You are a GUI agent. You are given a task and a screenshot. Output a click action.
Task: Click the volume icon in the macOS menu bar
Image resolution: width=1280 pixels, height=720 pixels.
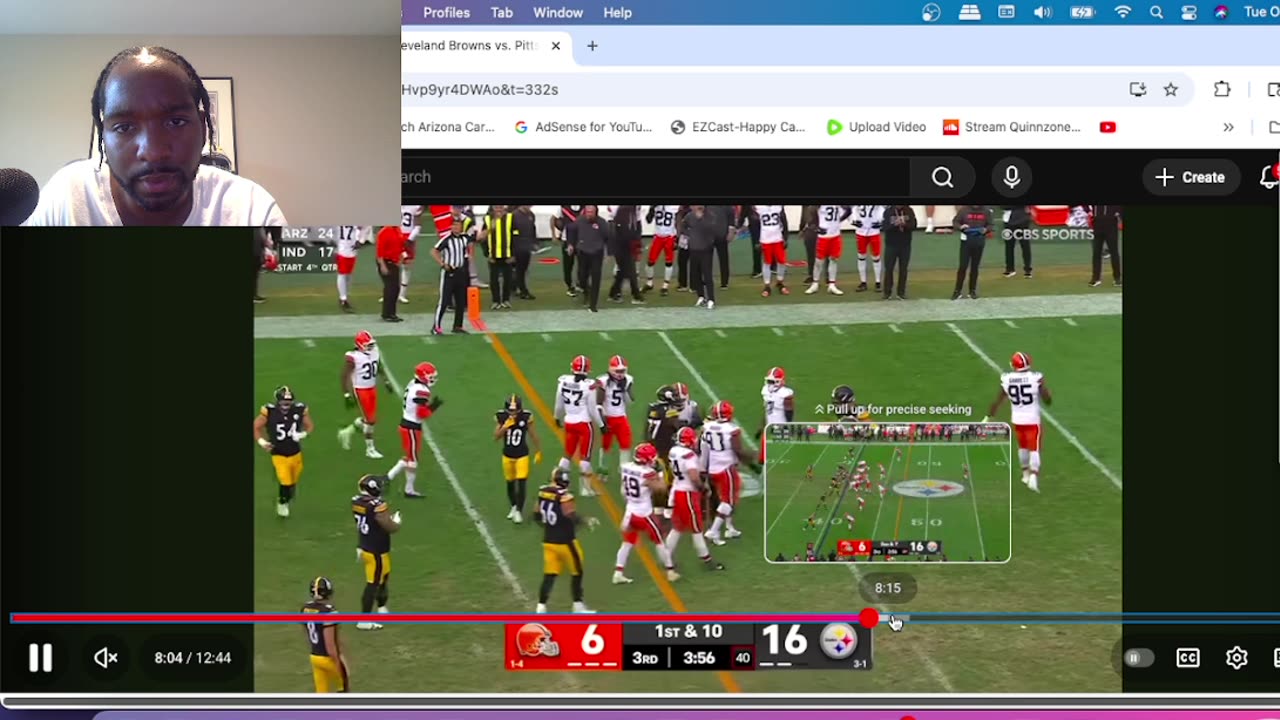coord(1042,13)
